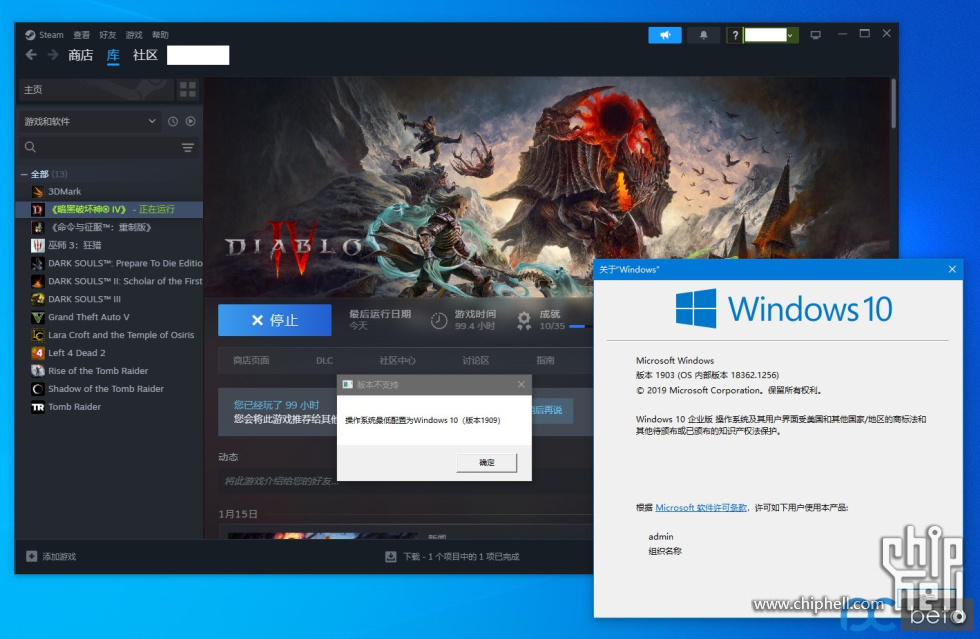Open the account name dropdown arrow
Image resolution: width=980 pixels, height=639 pixels.
790,36
